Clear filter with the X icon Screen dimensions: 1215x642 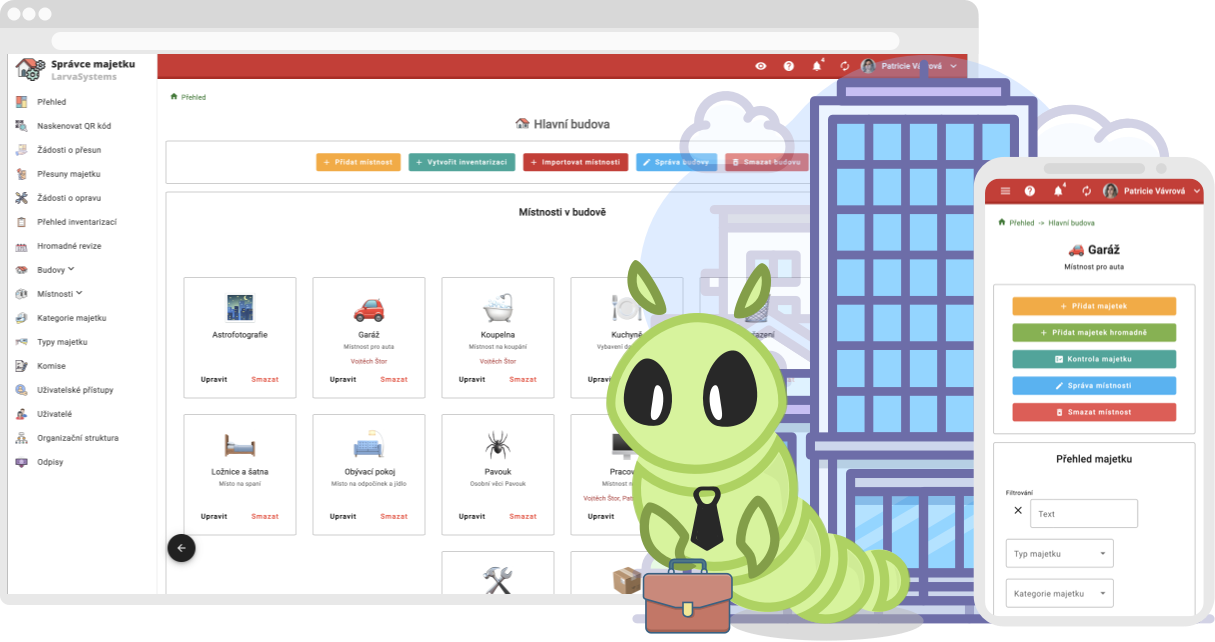(x=1018, y=511)
